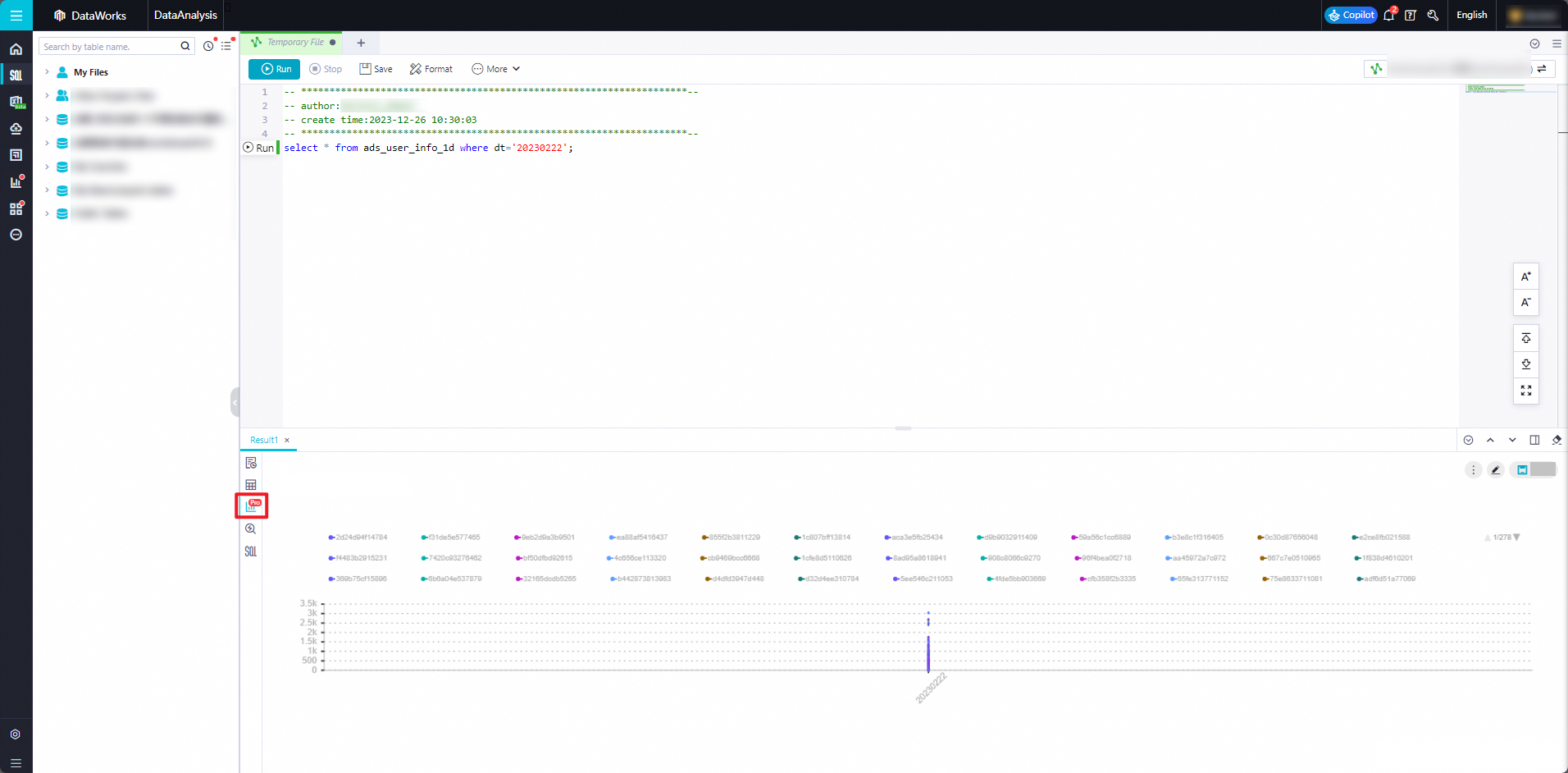Click the eraser clear-results icon
The image size is (1568, 773).
1557,440
